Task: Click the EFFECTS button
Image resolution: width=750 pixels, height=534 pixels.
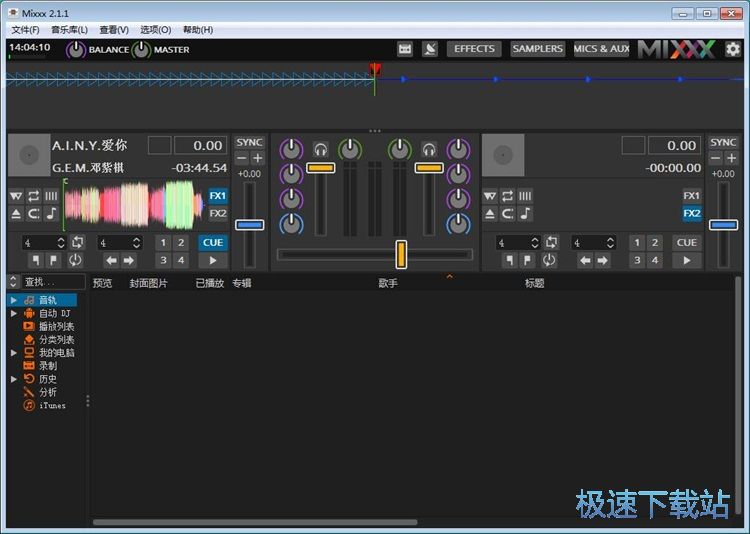Action: tap(474, 49)
